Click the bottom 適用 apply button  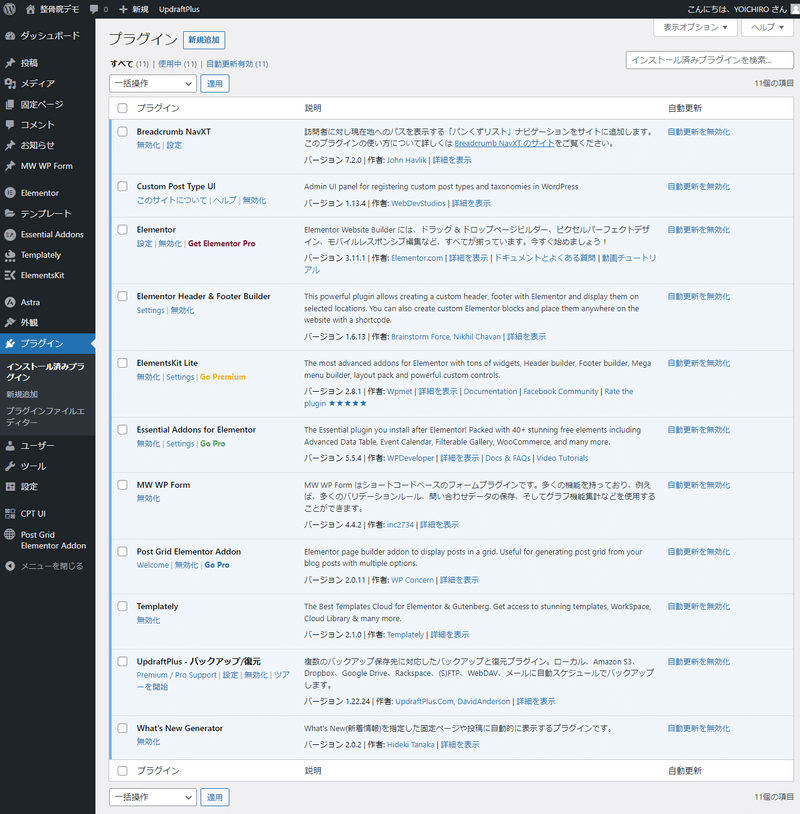215,797
